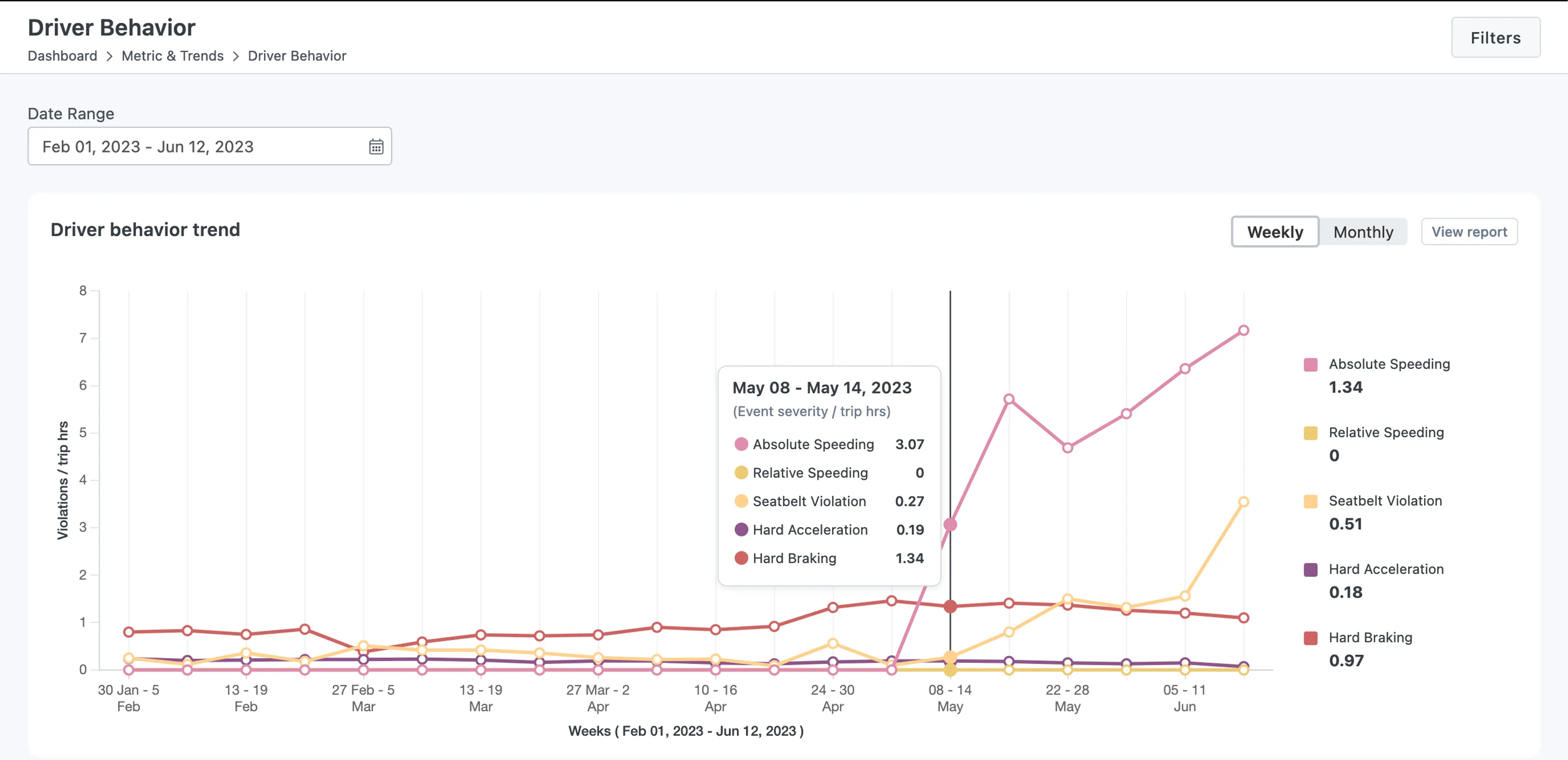Click the highest Absolute Speeding data point

click(x=1244, y=330)
